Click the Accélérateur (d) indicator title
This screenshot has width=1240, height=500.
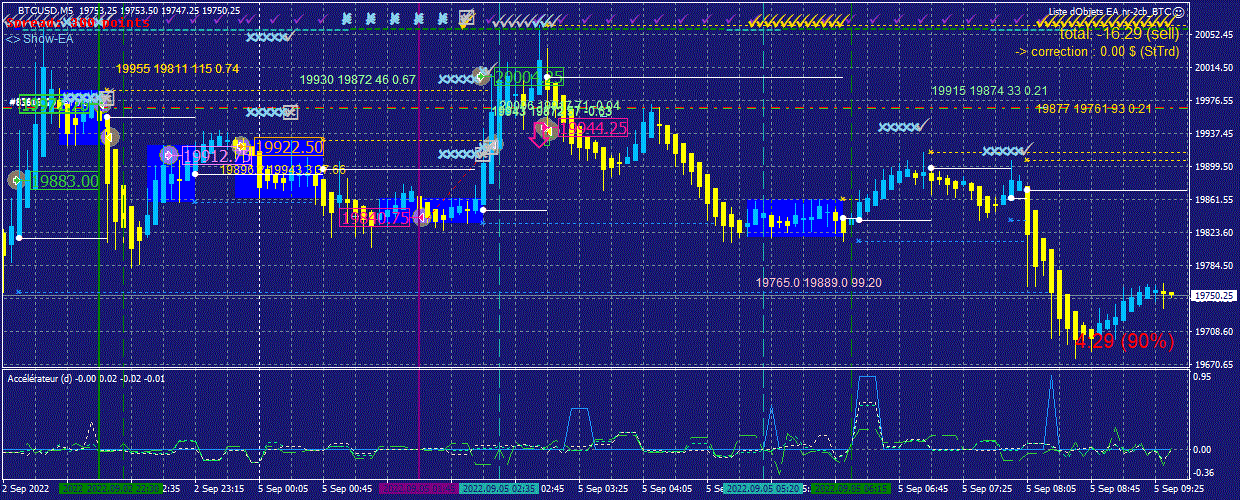(85, 379)
